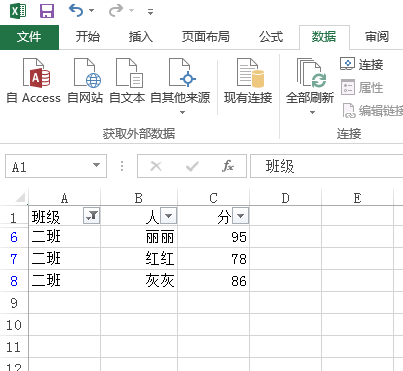This screenshot has height=371, width=403.
Task: Switch to the 页面布局 tab
Action: 206,37
